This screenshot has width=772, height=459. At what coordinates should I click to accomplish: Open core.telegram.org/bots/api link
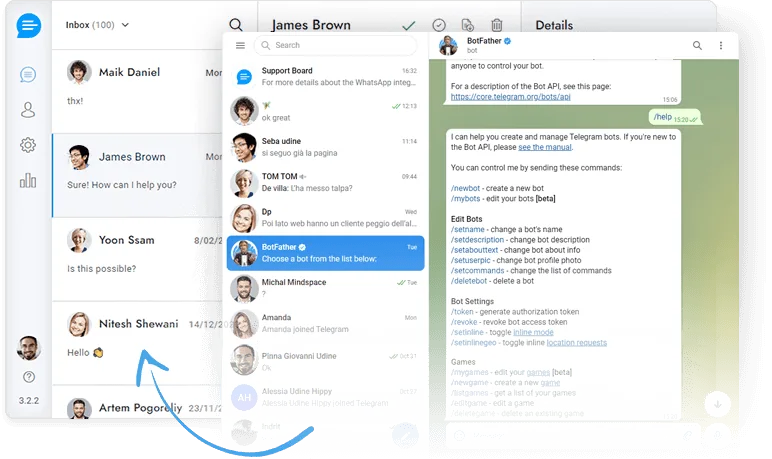point(511,97)
